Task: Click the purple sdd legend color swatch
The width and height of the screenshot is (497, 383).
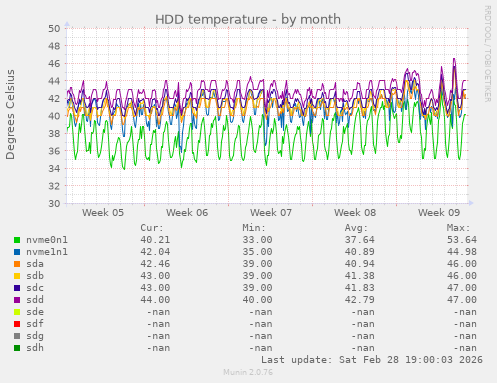Action: click(x=17, y=300)
